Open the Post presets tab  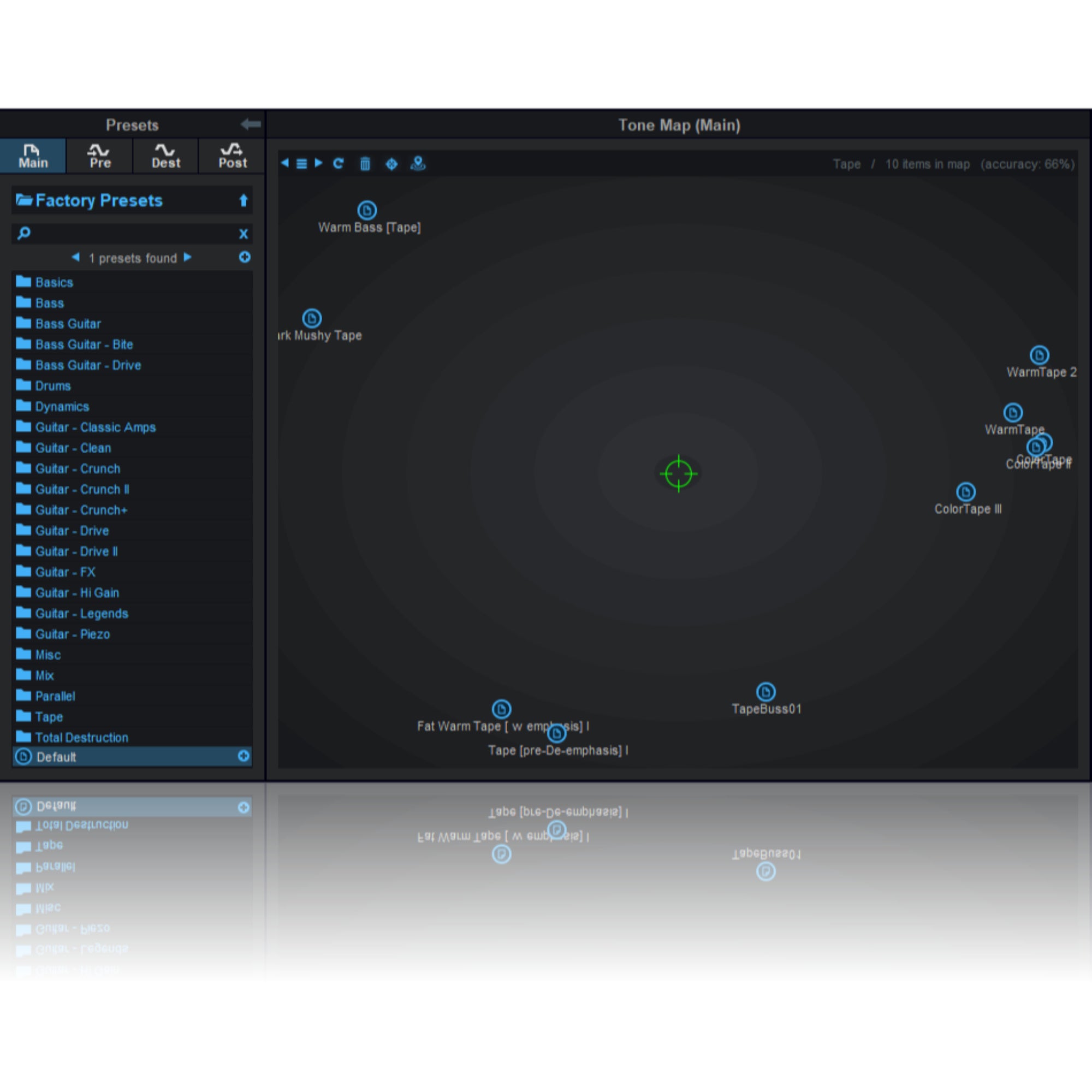(232, 156)
